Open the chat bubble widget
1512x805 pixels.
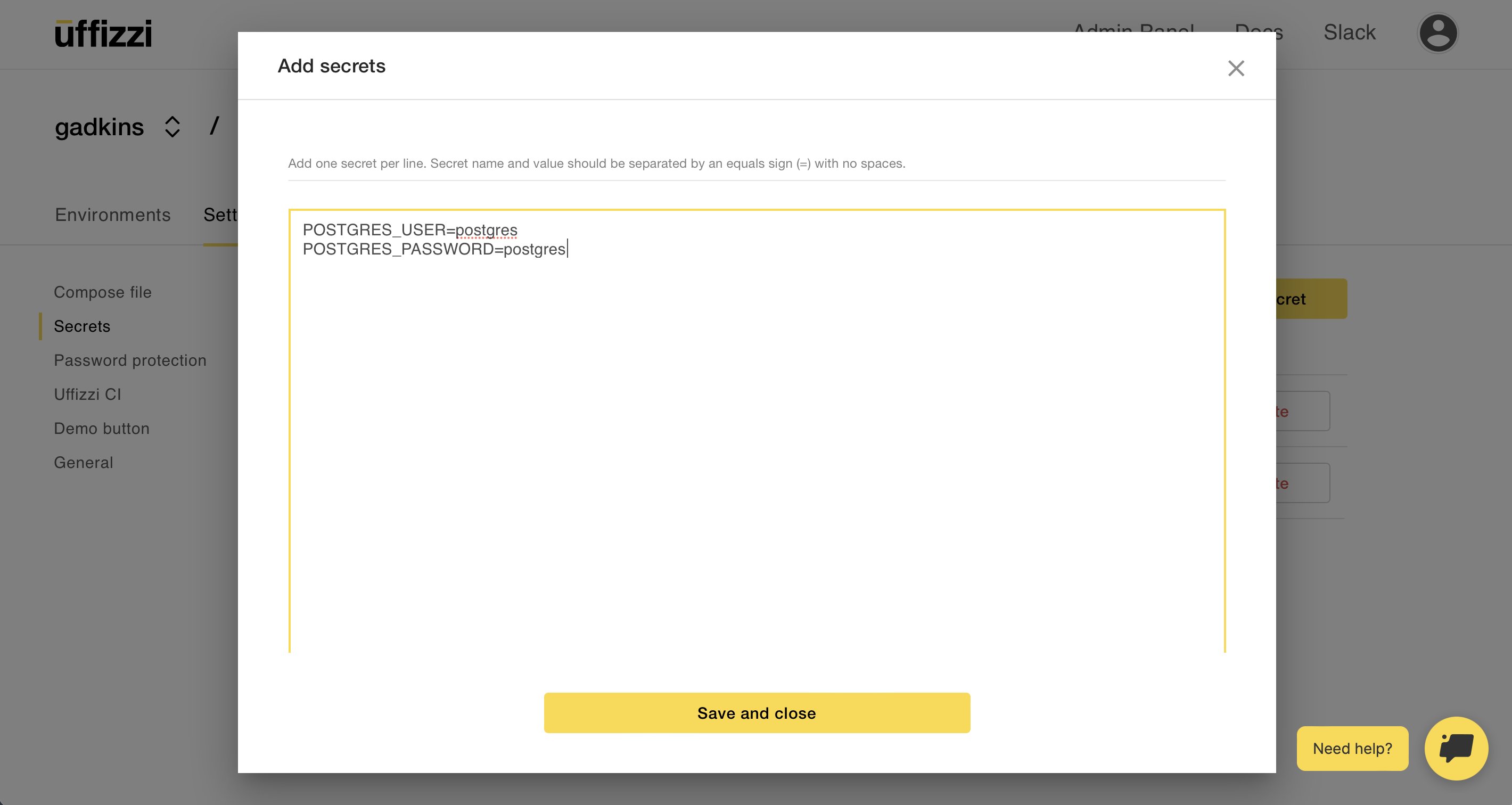[1456, 747]
